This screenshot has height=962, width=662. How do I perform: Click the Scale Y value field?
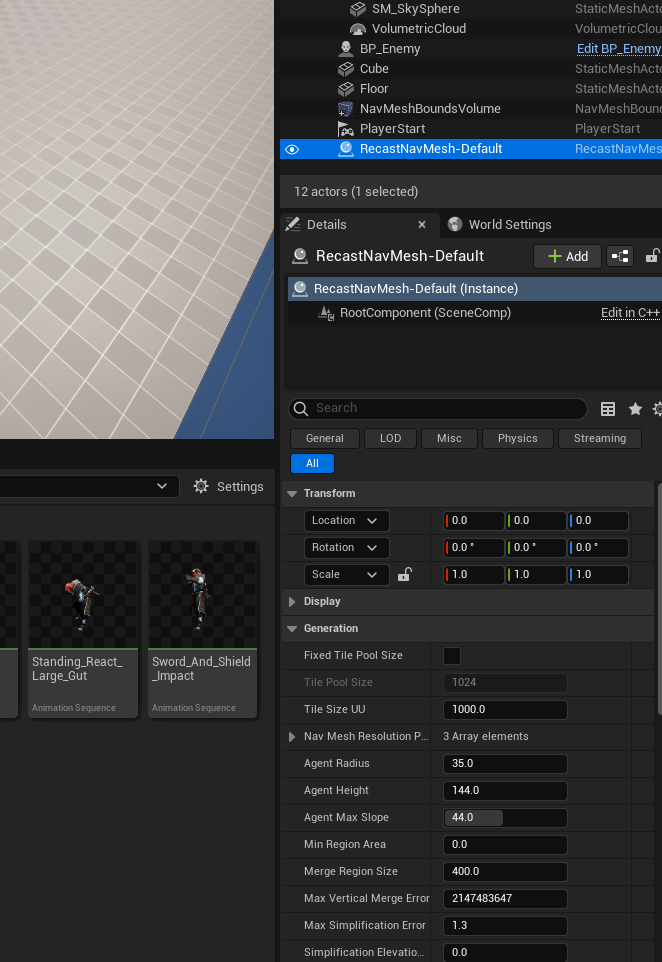click(536, 574)
